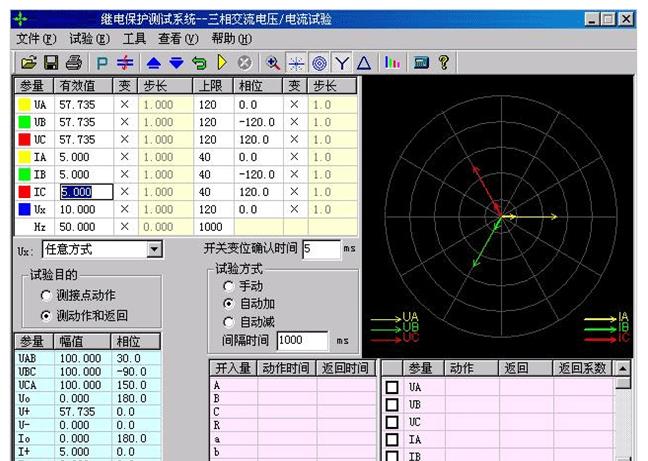Click the red and blue arrows toolbar icon
This screenshot has height=461, width=648.
pos(125,63)
